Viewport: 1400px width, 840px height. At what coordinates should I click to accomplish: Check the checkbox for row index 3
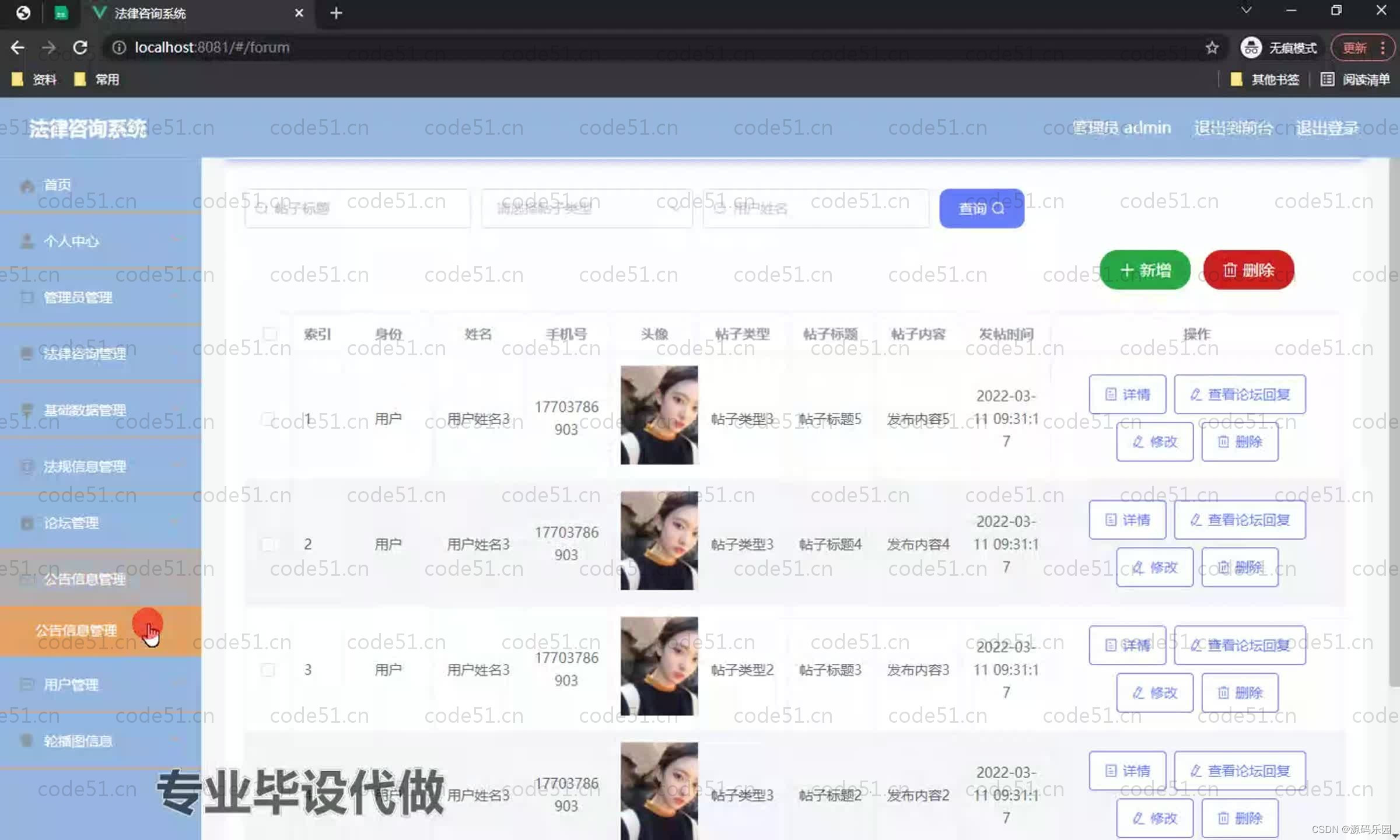[x=268, y=670]
